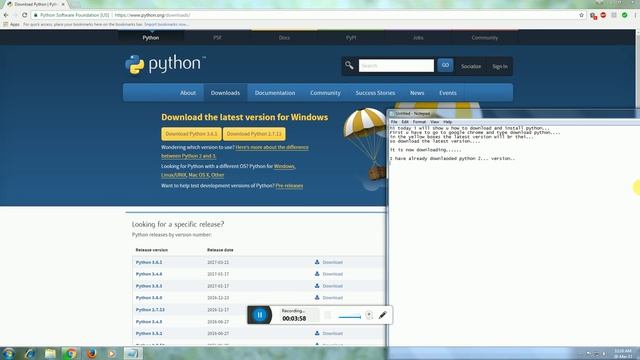The image size is (640, 360).
Task: Follow the Windows OS link
Action: click(284, 166)
